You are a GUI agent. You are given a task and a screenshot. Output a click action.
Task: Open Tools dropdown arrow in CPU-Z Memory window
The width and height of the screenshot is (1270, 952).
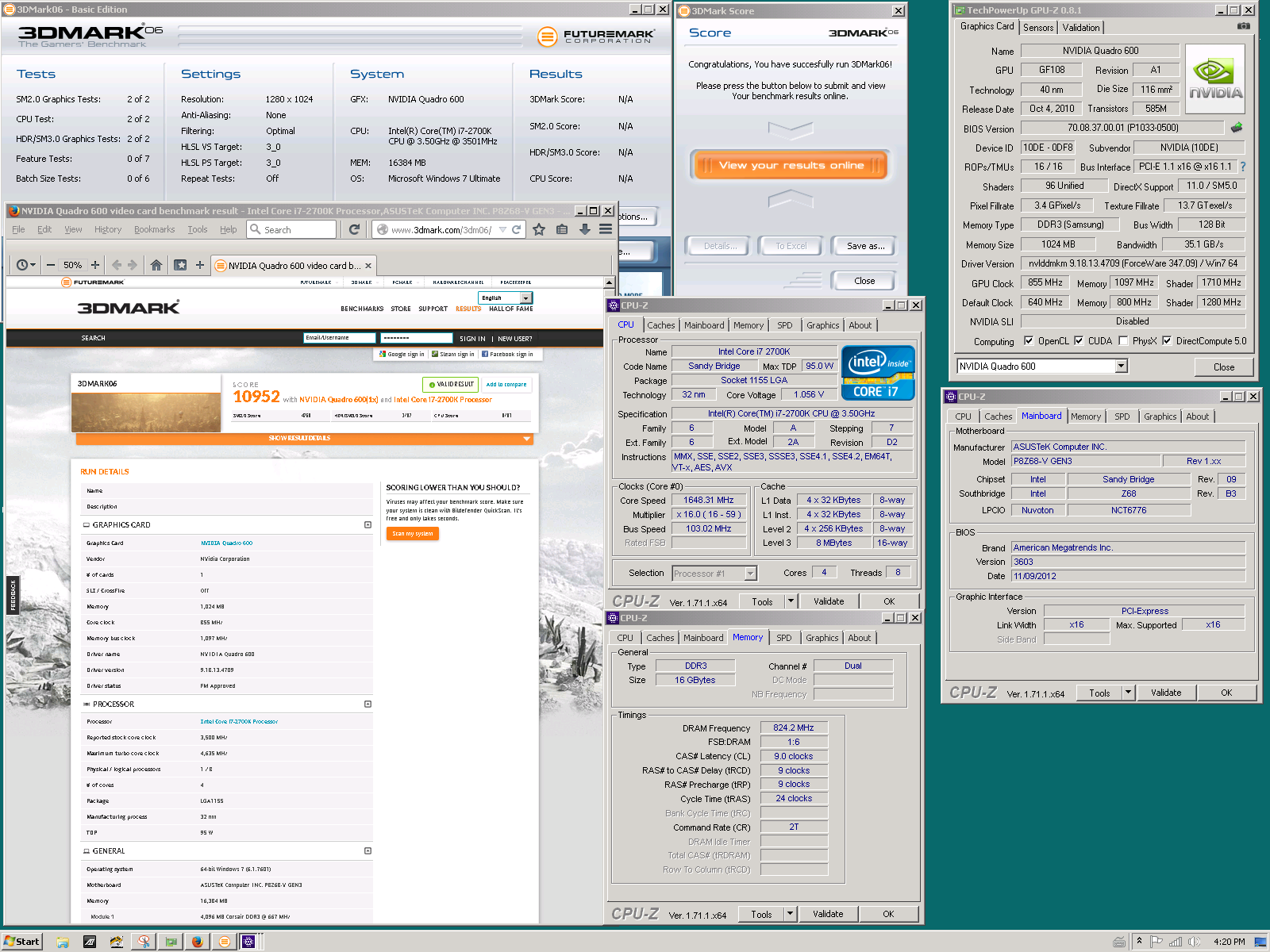pyautogui.click(x=790, y=914)
